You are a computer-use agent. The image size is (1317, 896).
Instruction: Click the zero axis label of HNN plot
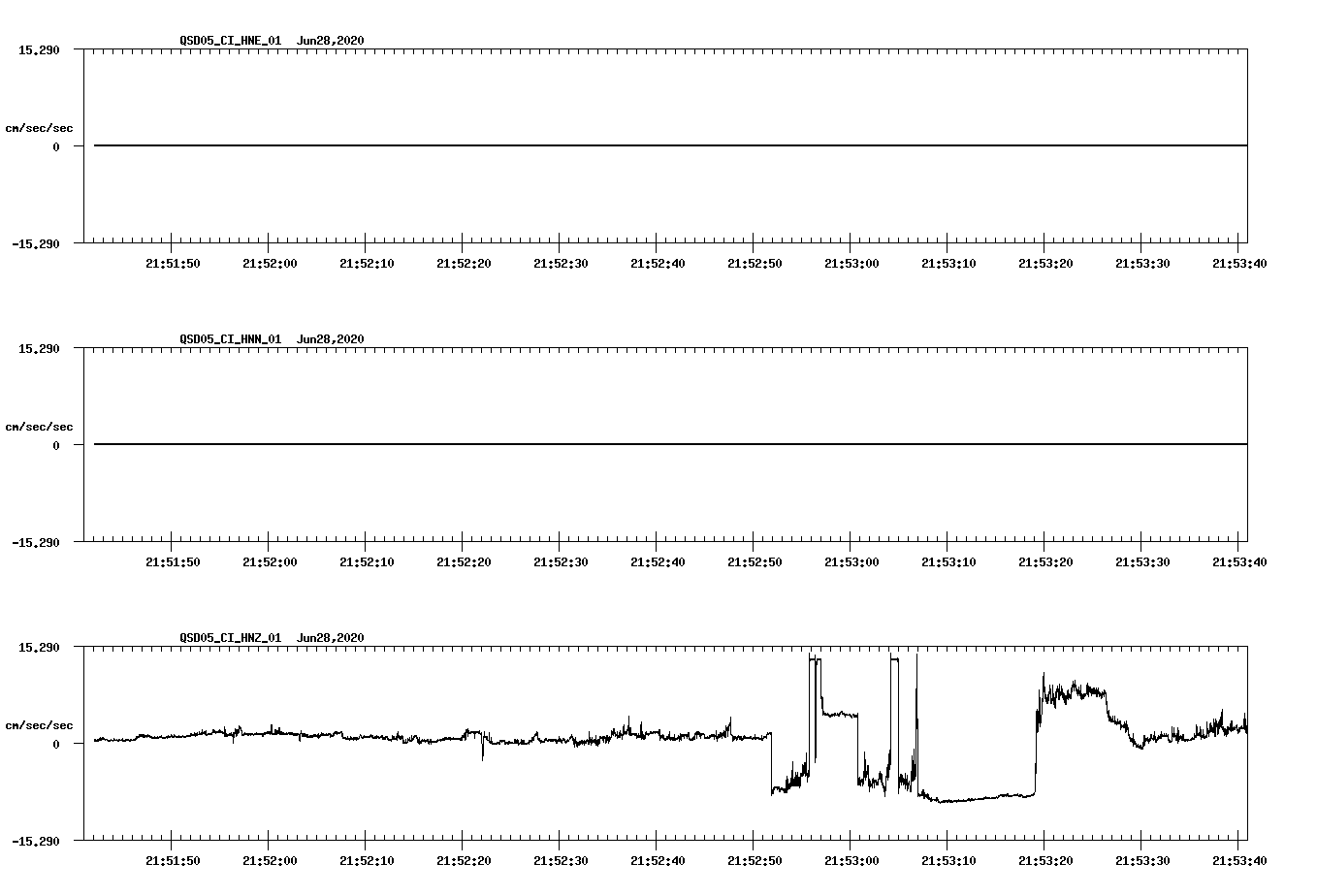[x=56, y=445]
